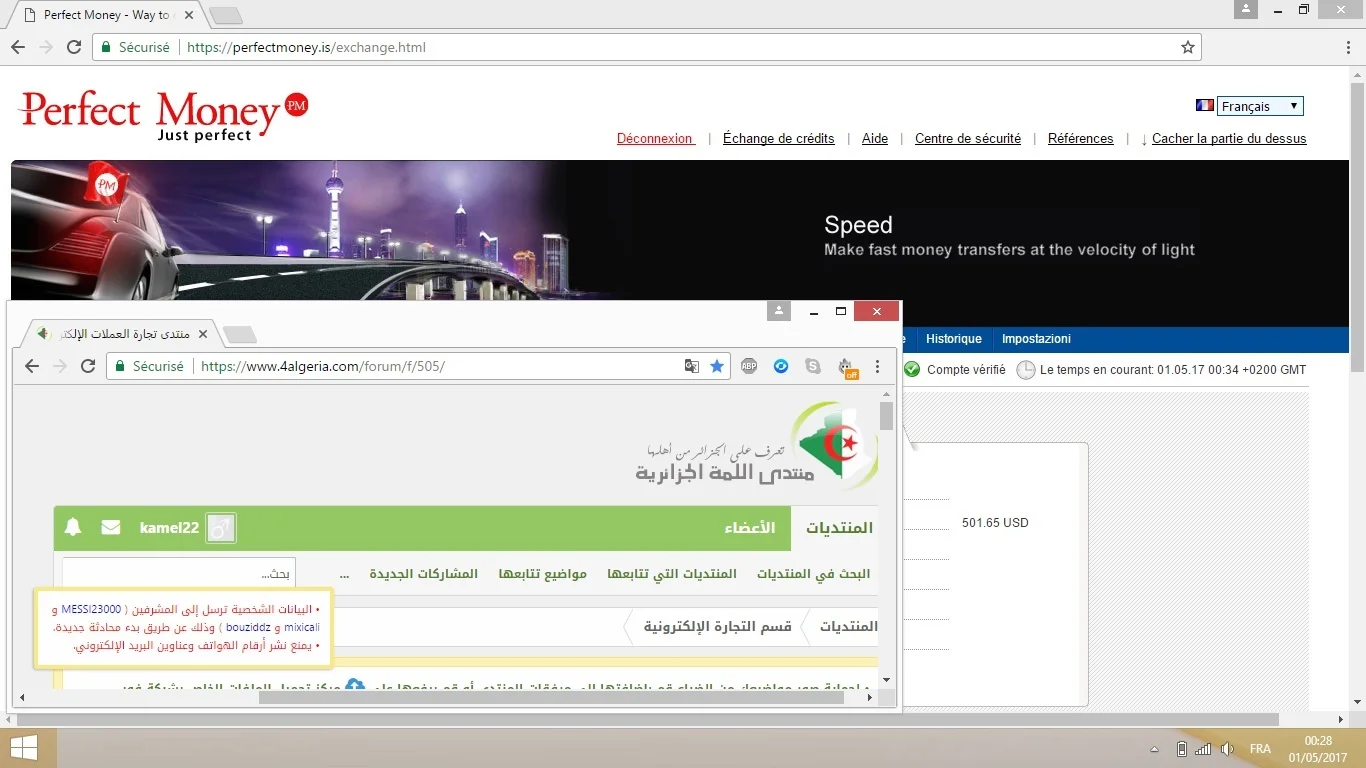Click the forum search input field
Screen dimensions: 1366x768
point(165,574)
